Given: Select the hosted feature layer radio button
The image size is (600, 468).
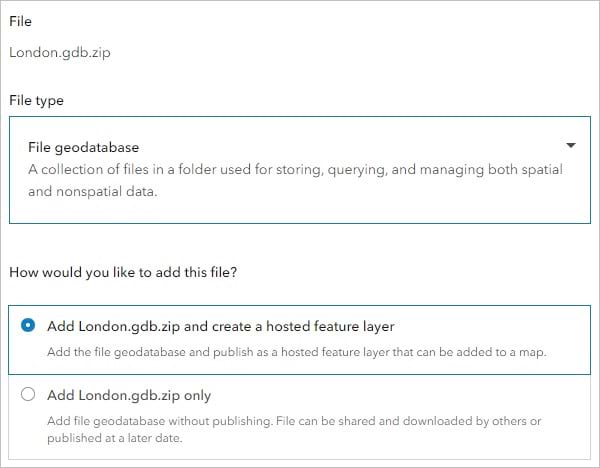Looking at the screenshot, I should click(28, 325).
